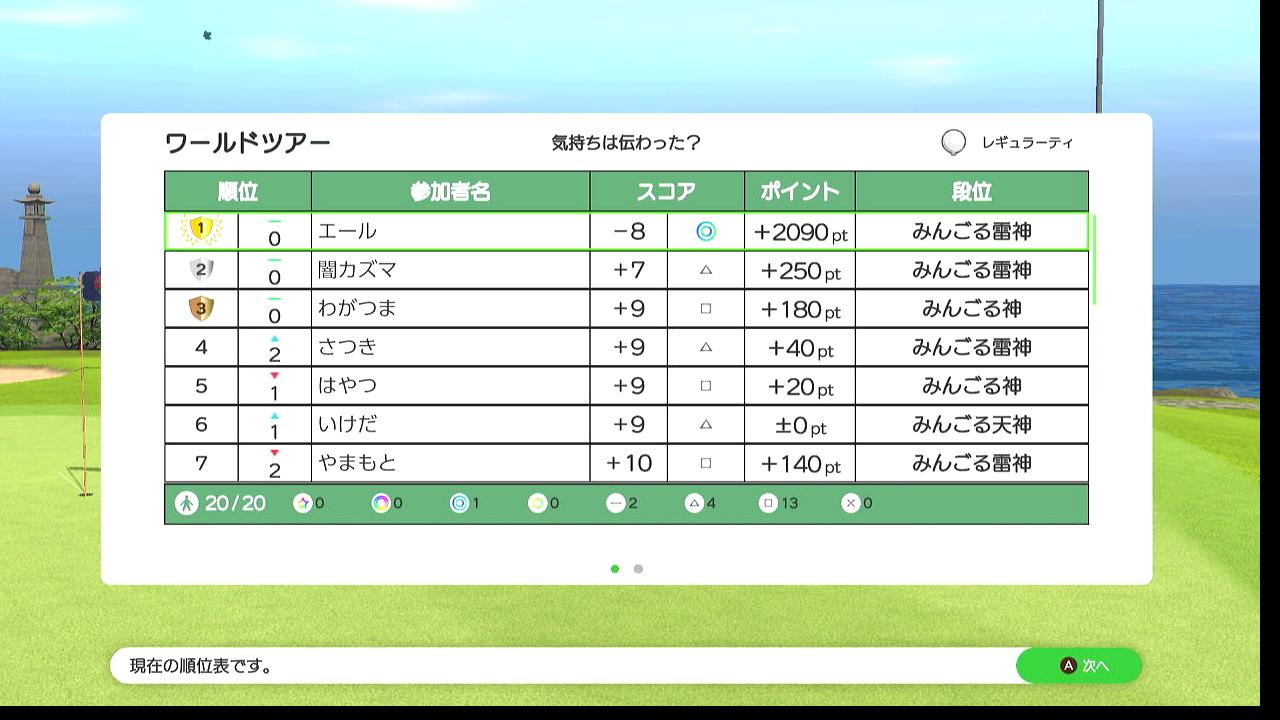Click the X rating icon in the summary bar

[850, 504]
